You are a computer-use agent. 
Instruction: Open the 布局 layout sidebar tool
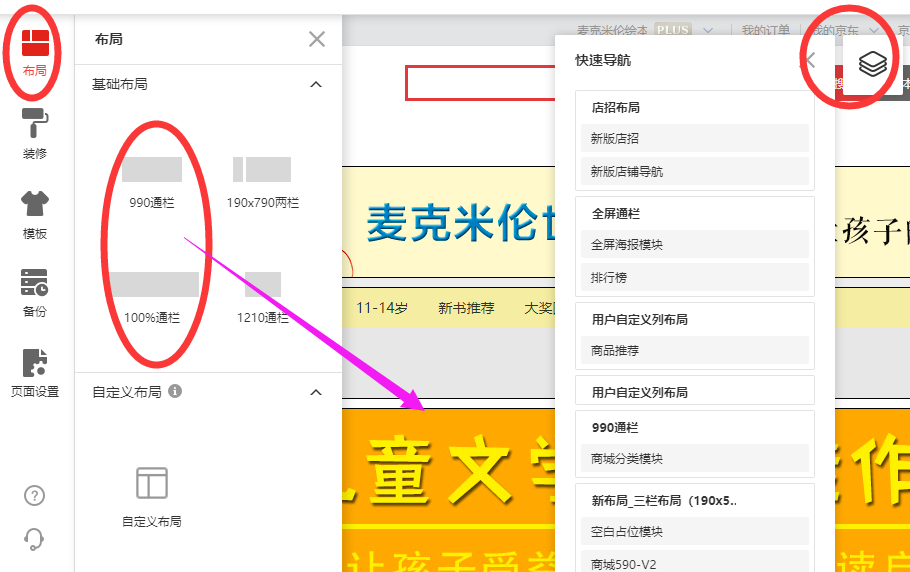35,53
